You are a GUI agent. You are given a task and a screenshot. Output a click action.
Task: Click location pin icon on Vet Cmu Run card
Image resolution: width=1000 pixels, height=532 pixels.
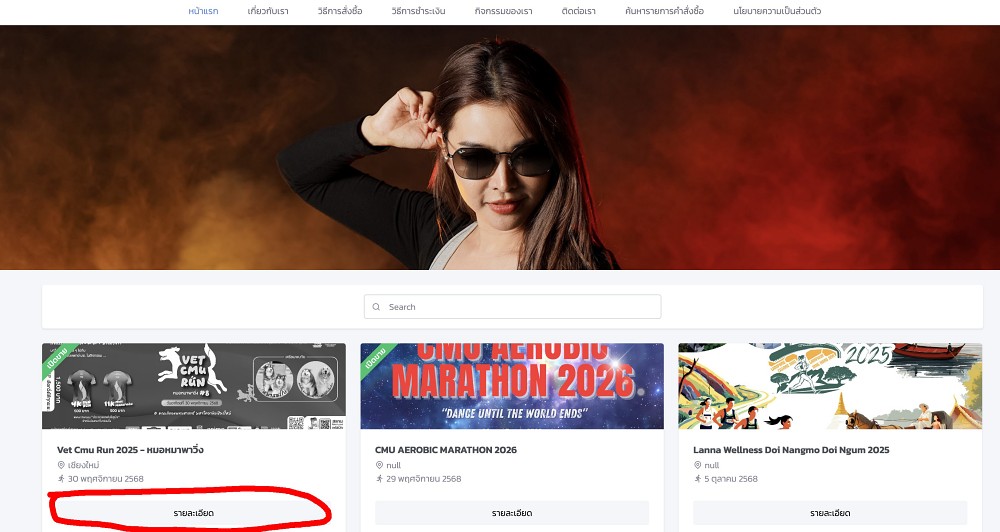(x=61, y=465)
